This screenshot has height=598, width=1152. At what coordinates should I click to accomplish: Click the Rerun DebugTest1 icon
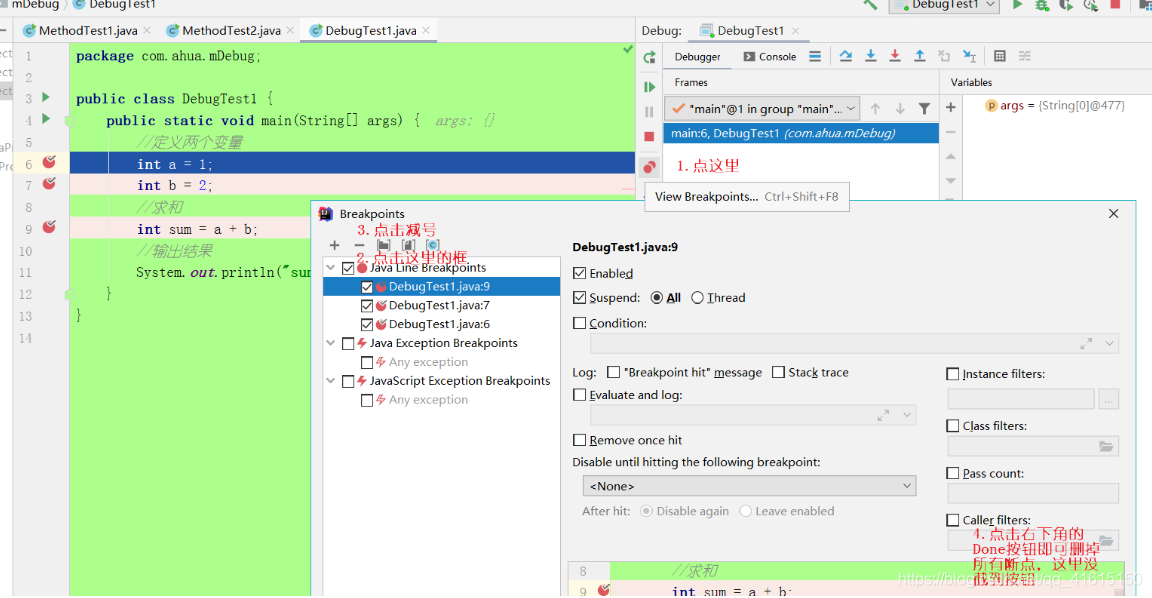click(x=649, y=57)
